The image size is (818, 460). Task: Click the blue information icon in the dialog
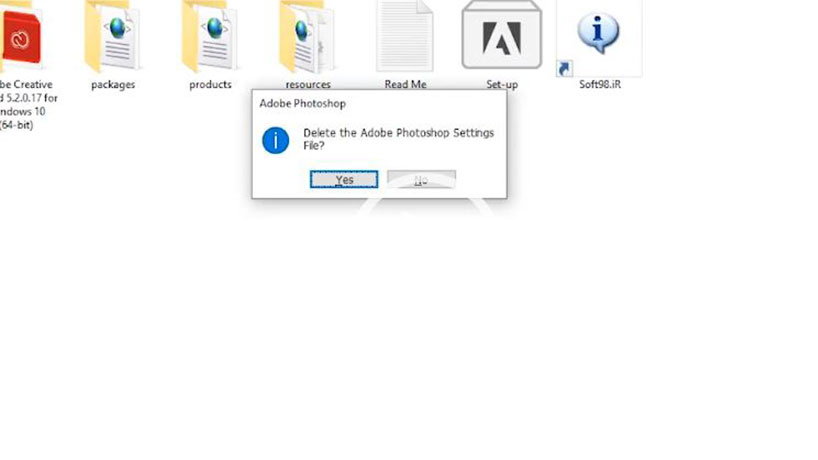[275, 140]
